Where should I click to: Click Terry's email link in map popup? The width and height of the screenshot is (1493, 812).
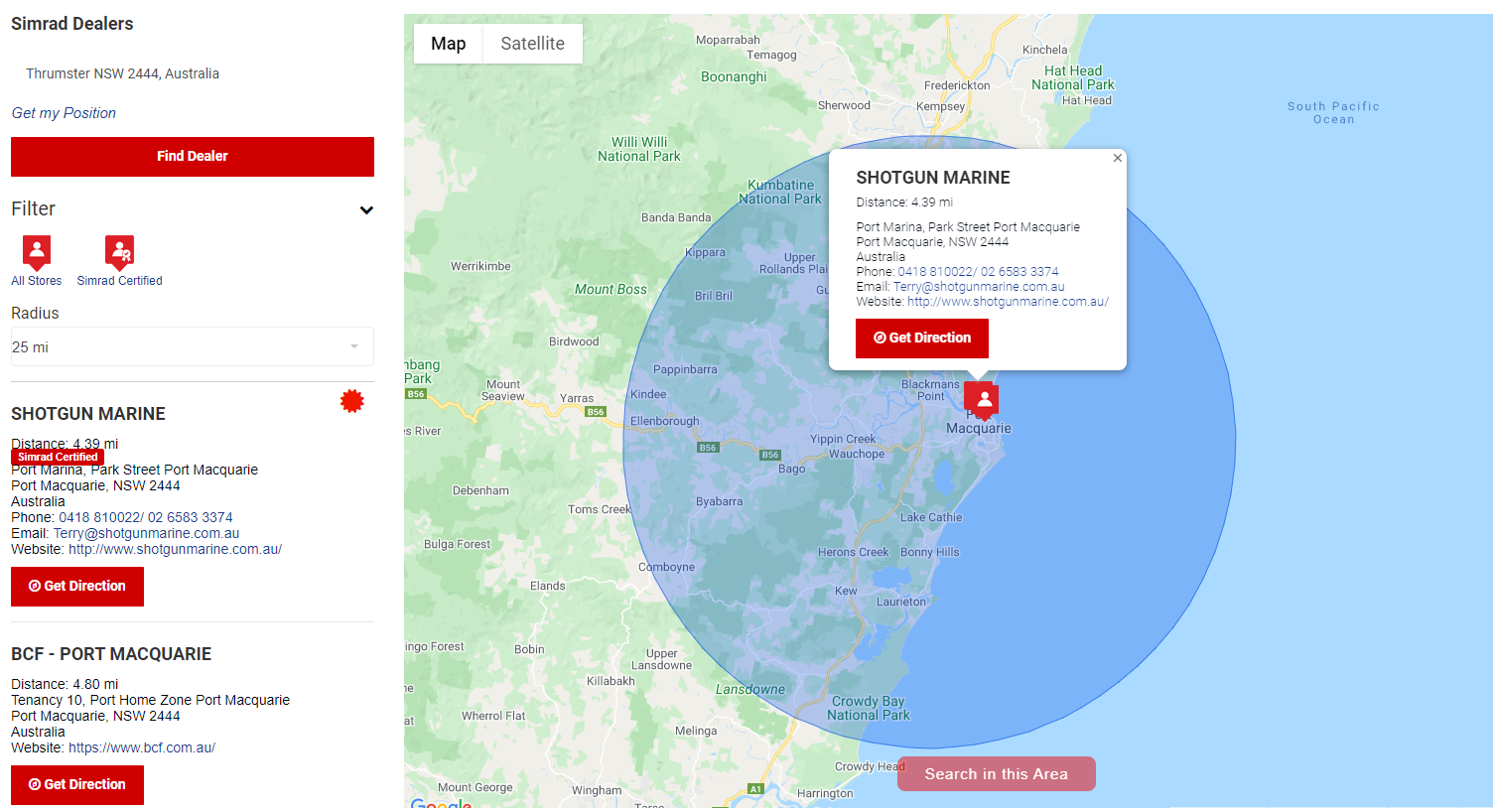point(979,287)
